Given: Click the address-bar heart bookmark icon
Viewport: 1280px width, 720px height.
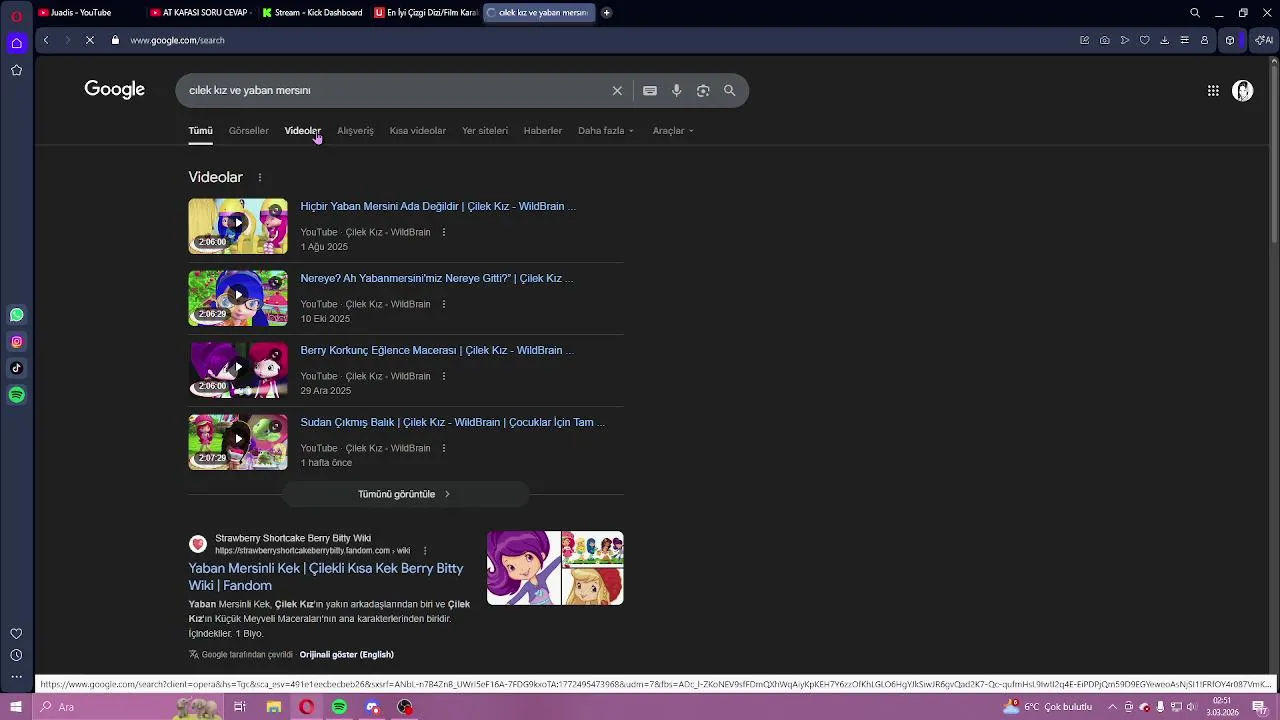Looking at the screenshot, I should pyautogui.click(x=1145, y=40).
